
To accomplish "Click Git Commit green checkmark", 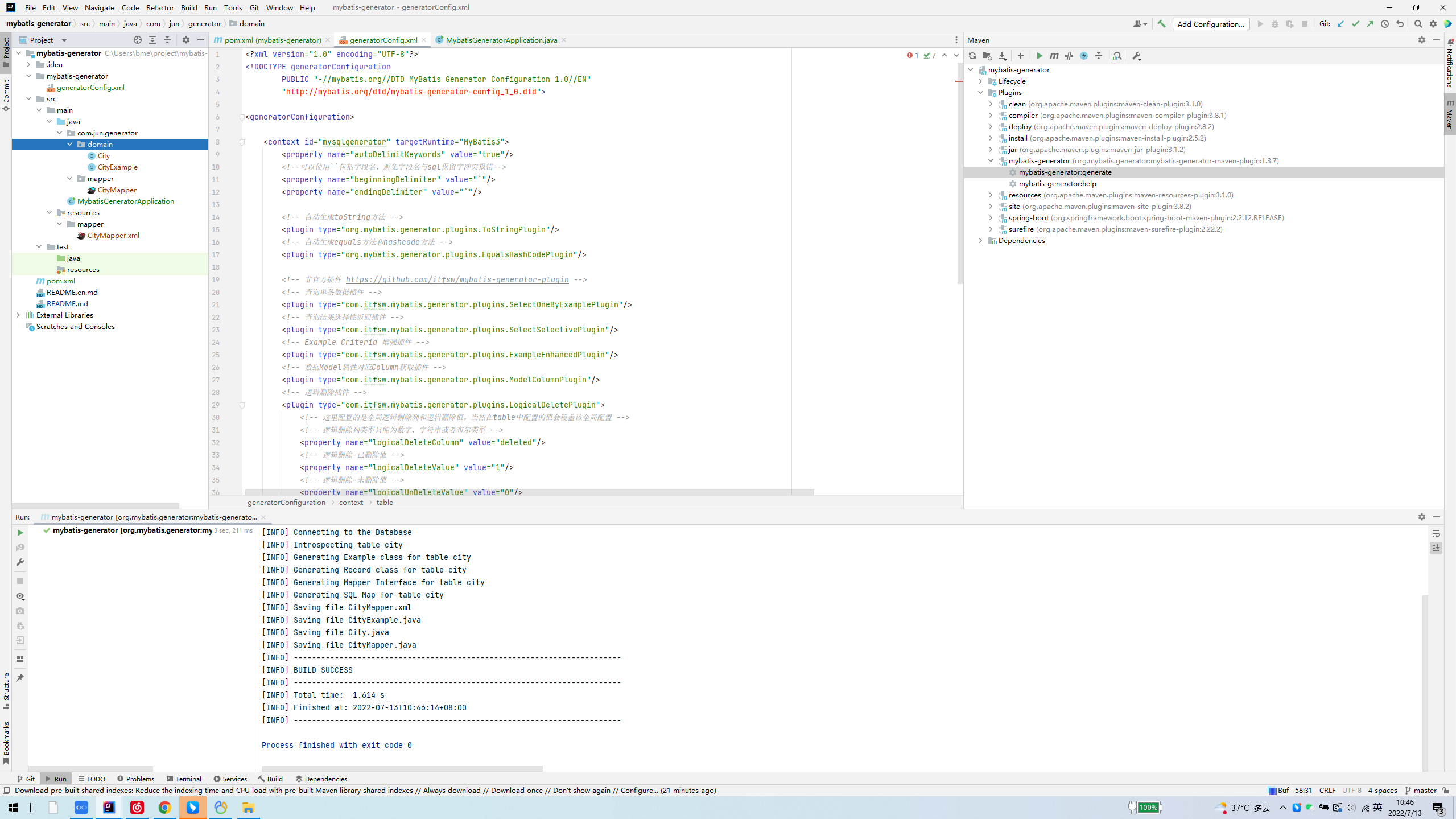I will [1356, 24].
